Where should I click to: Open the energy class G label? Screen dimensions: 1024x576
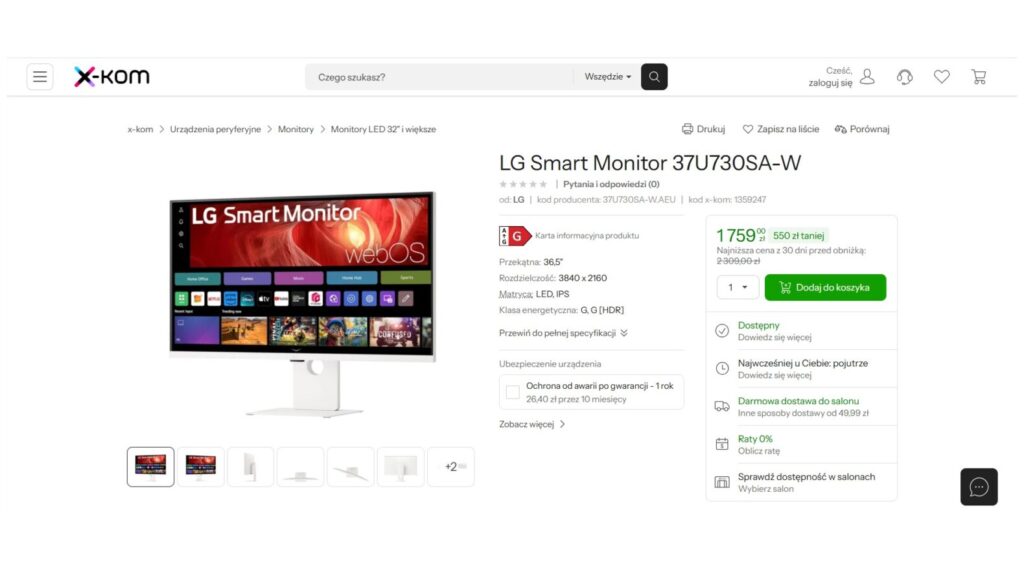coord(515,236)
